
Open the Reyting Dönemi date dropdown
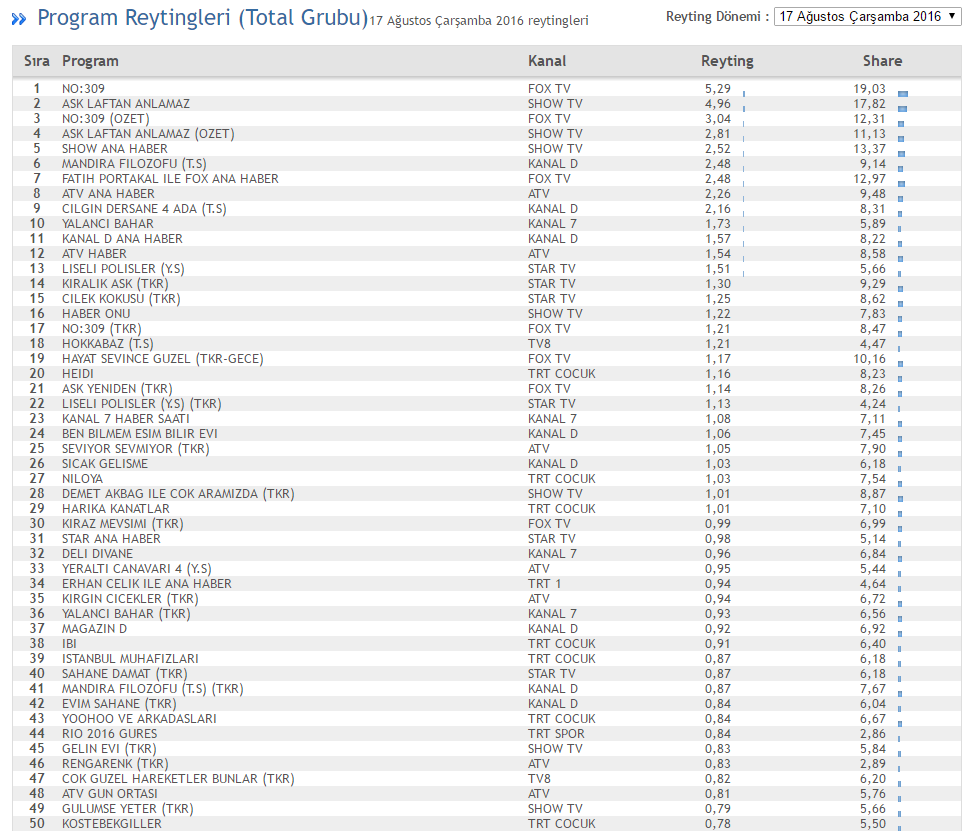click(x=867, y=17)
